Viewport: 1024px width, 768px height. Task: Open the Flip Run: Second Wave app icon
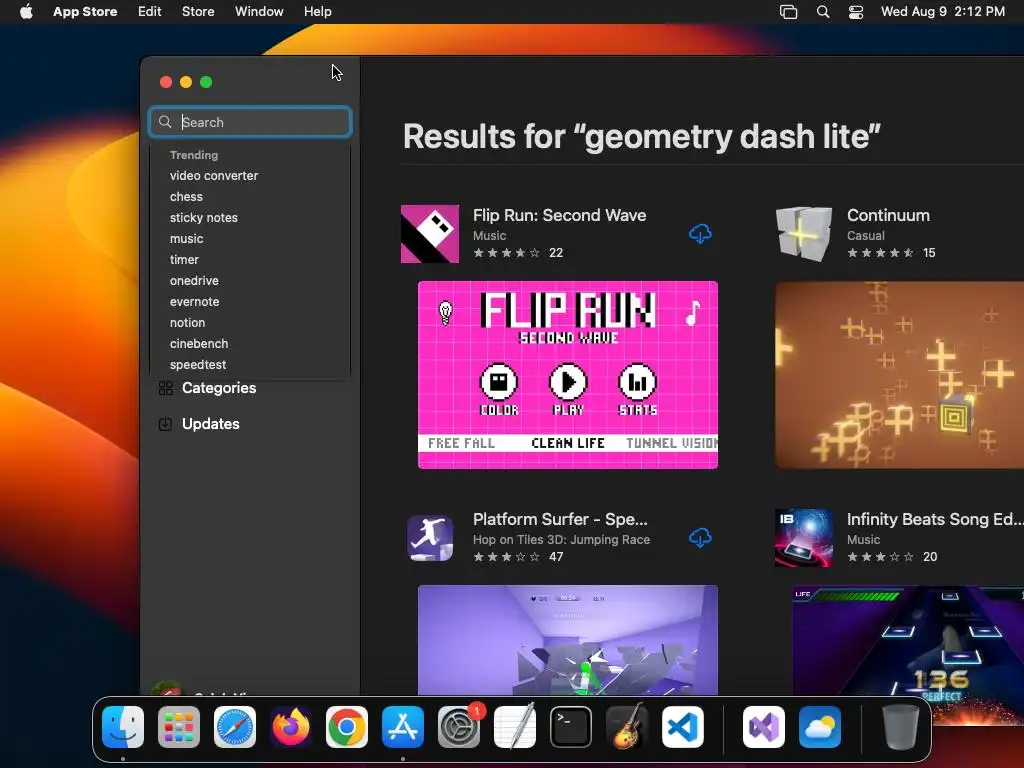click(430, 234)
